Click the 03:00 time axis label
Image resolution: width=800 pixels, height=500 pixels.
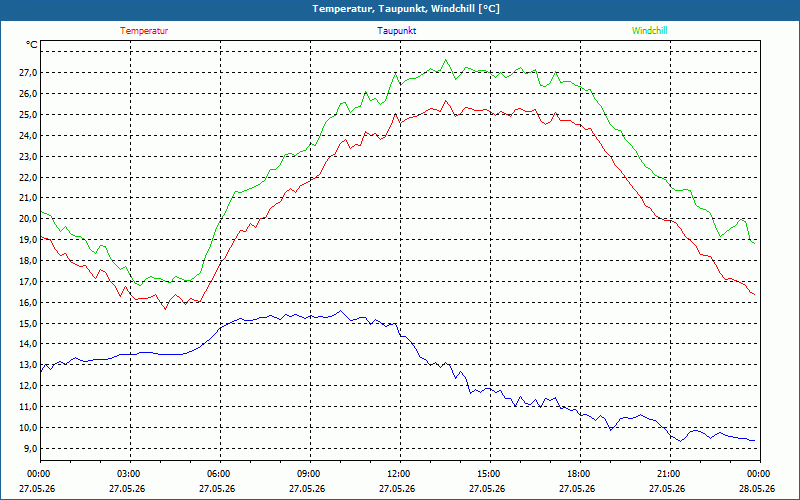point(130,474)
